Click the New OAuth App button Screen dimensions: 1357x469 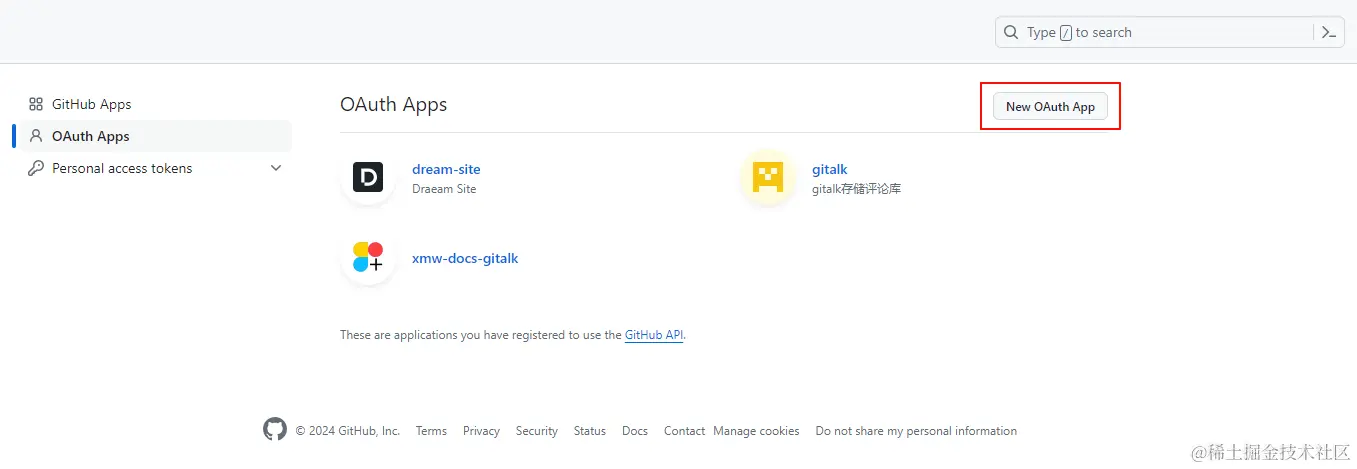tap(1050, 106)
